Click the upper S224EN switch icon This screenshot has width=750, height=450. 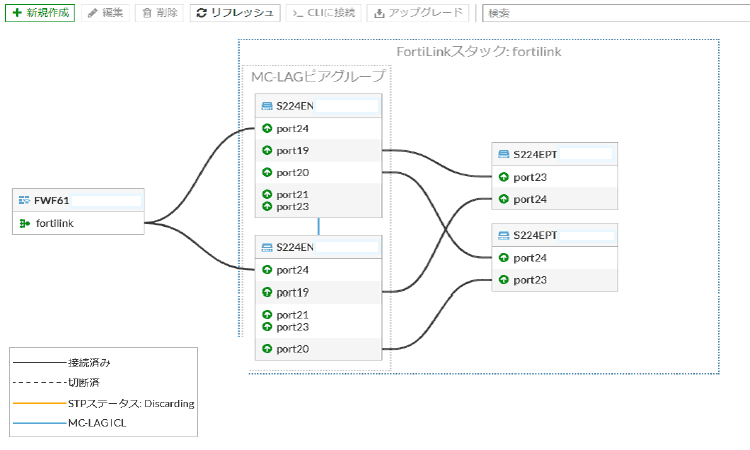tap(267, 106)
